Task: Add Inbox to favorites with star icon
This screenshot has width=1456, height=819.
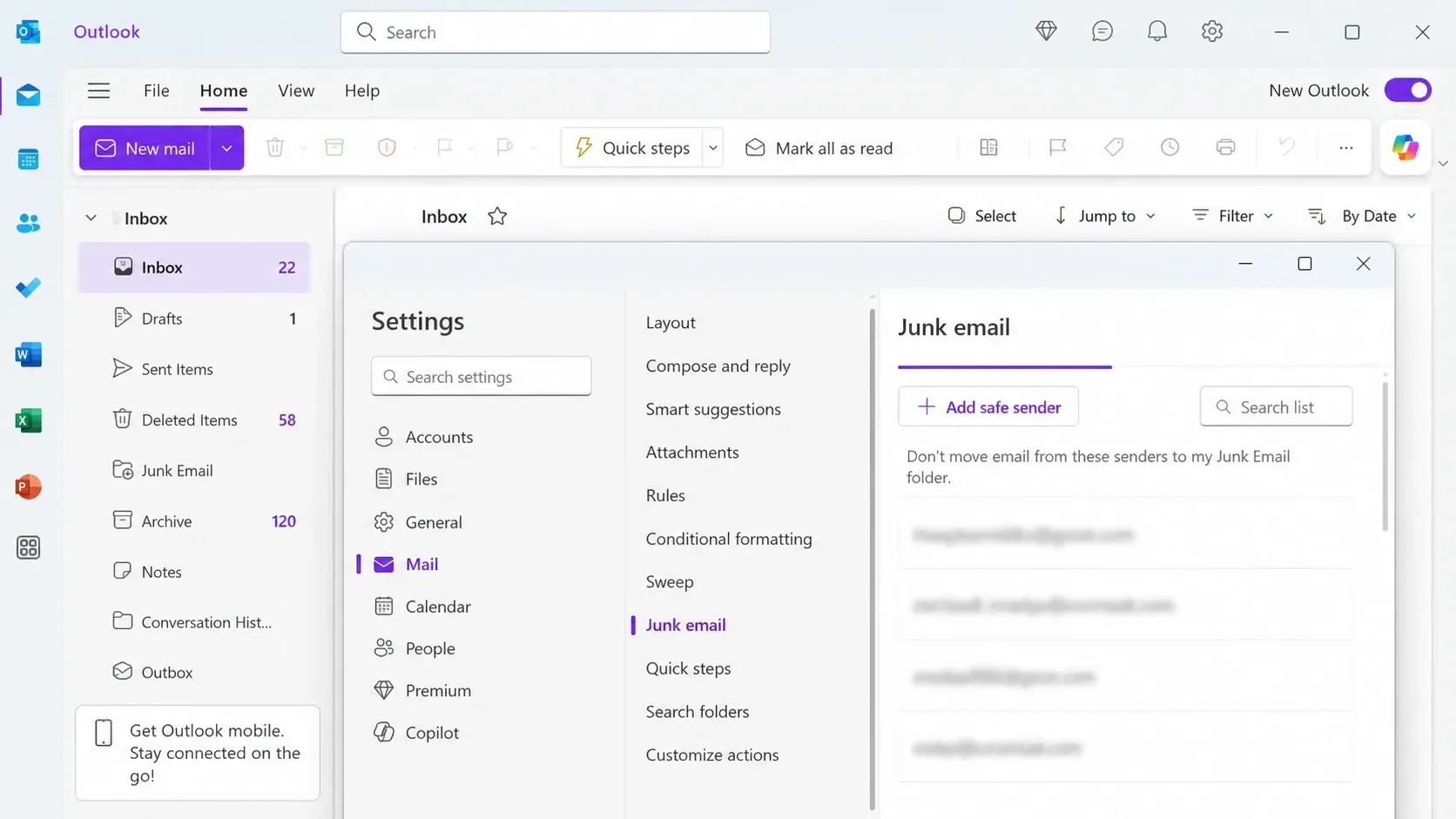Action: coord(497,216)
